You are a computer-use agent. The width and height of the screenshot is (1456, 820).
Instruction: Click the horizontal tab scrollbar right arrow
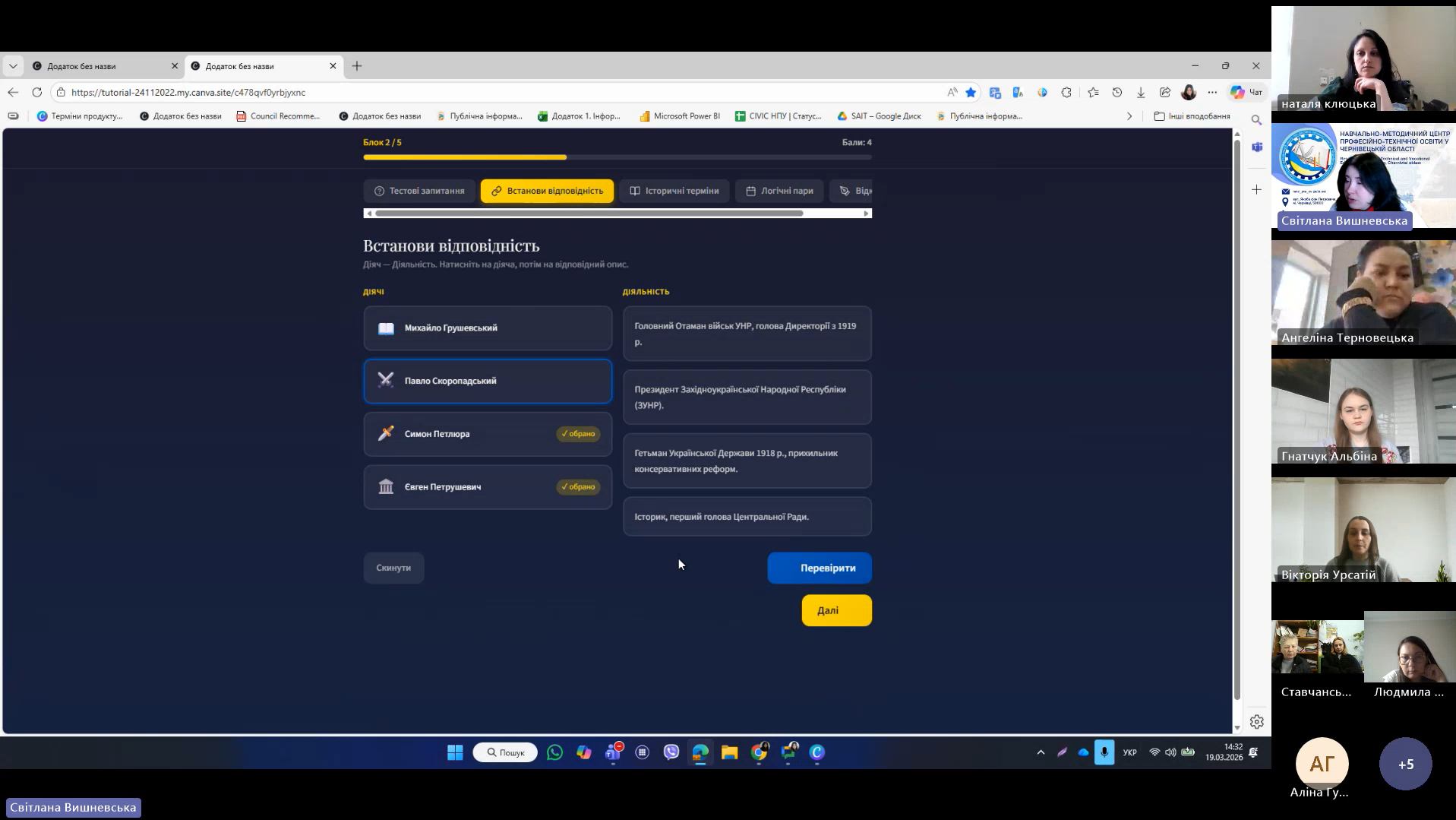pyautogui.click(x=866, y=214)
